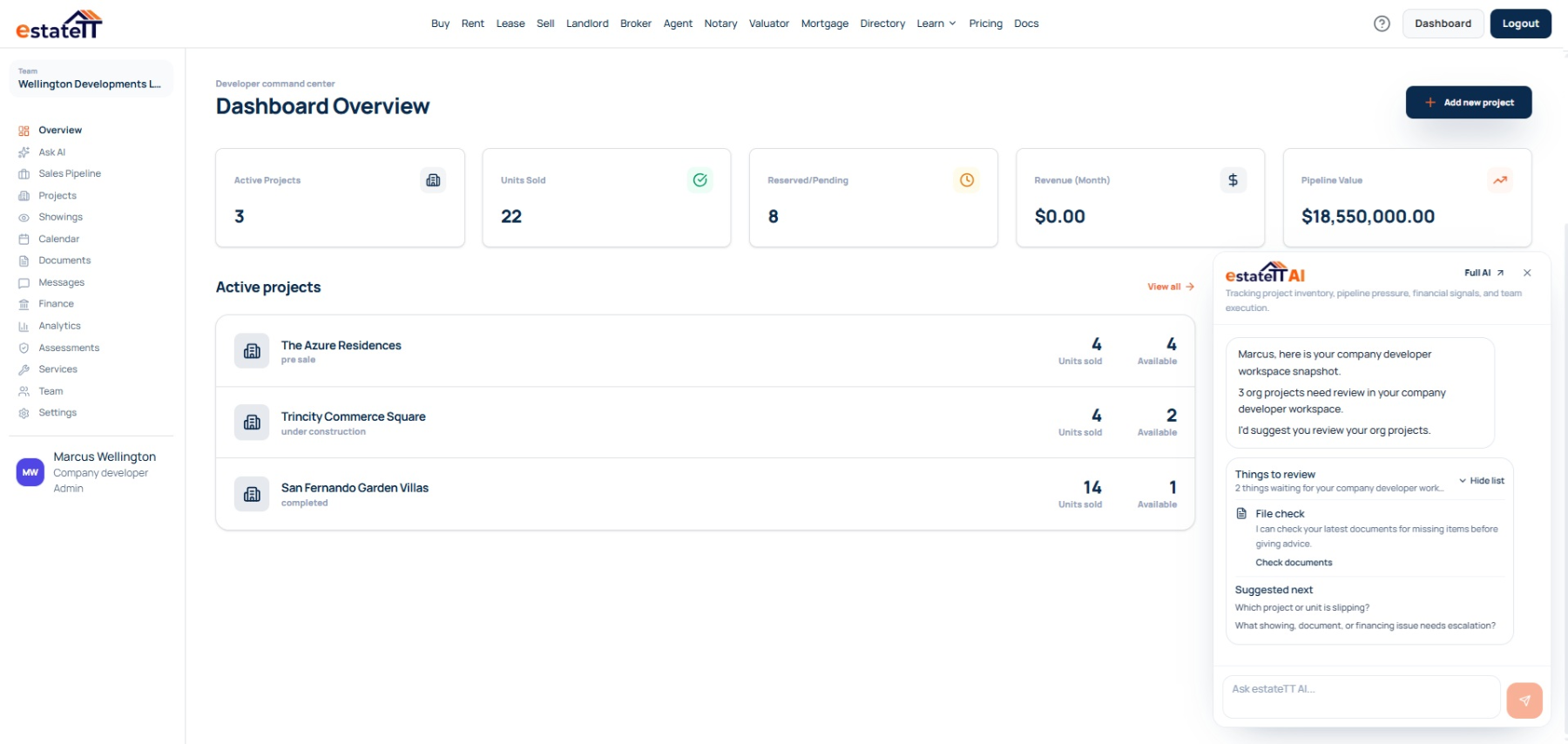Click the Services wrench icon
The image size is (1568, 744).
pyautogui.click(x=24, y=369)
